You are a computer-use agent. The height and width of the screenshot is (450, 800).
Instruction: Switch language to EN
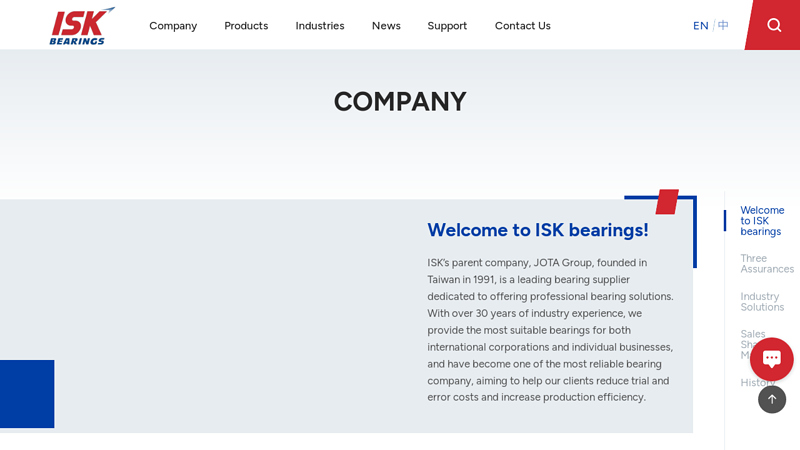pos(701,26)
